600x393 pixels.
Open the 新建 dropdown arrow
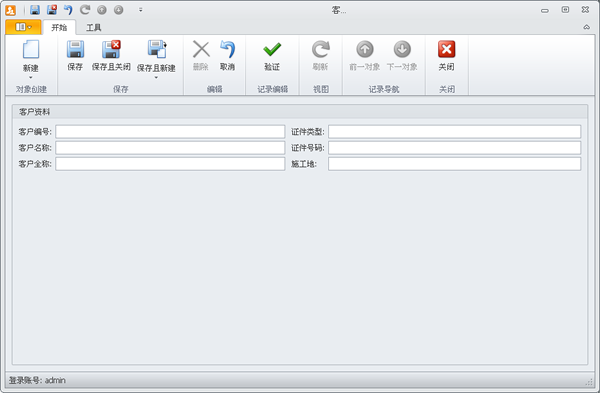[x=31, y=78]
